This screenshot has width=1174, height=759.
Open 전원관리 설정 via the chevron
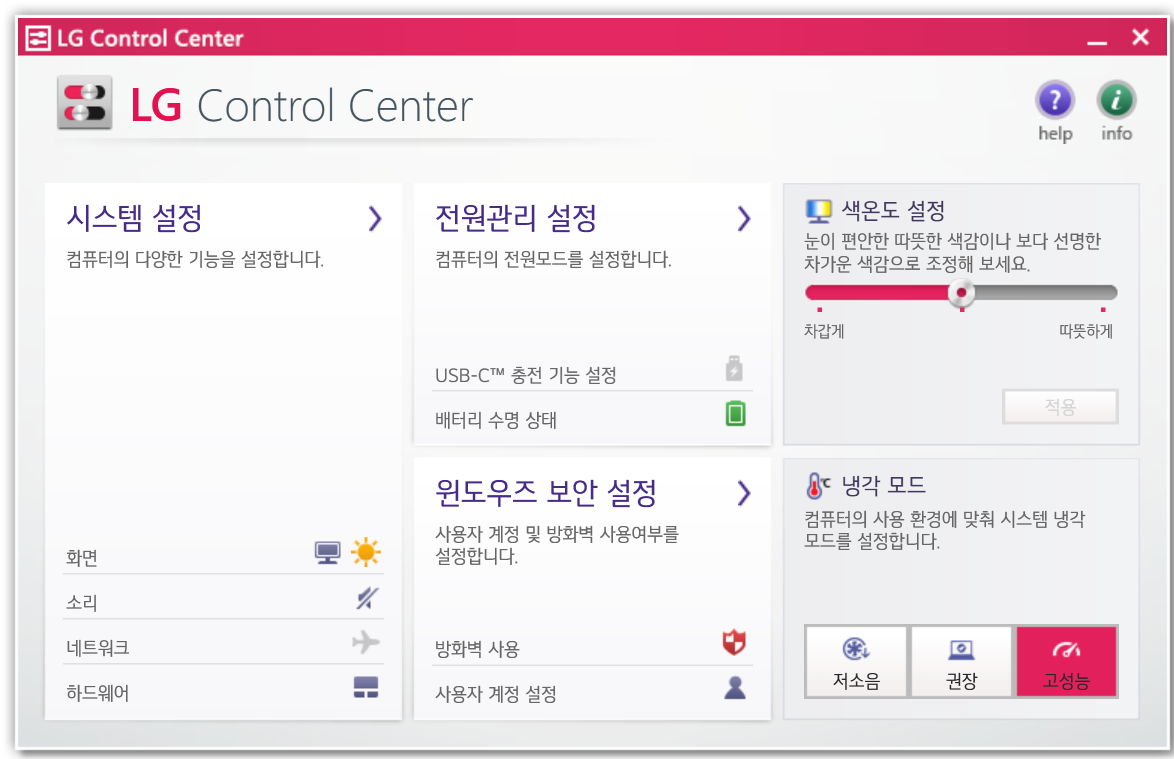click(743, 219)
